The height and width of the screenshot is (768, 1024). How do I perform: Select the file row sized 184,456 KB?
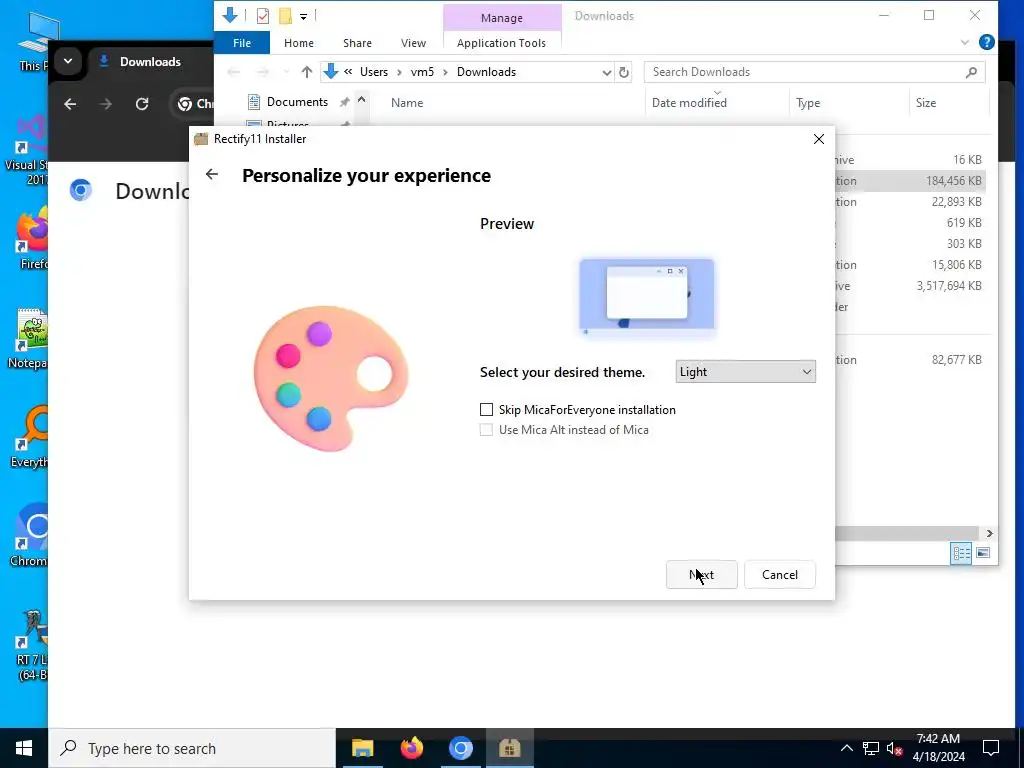[910, 181]
